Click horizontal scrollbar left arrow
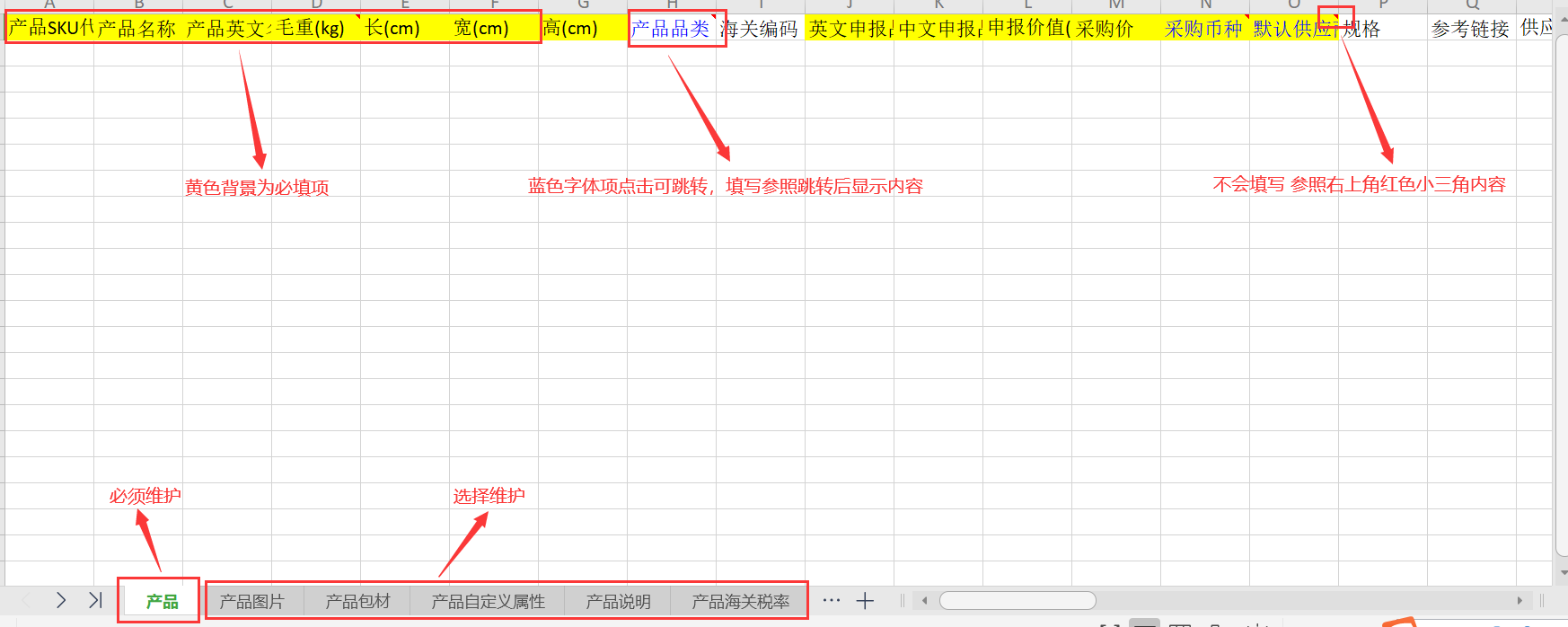The image size is (1568, 627). pyautogui.click(x=924, y=601)
